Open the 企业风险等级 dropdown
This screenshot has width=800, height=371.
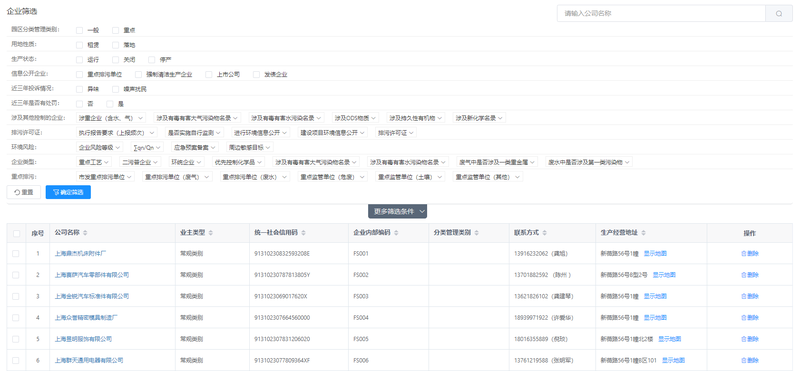(99, 147)
